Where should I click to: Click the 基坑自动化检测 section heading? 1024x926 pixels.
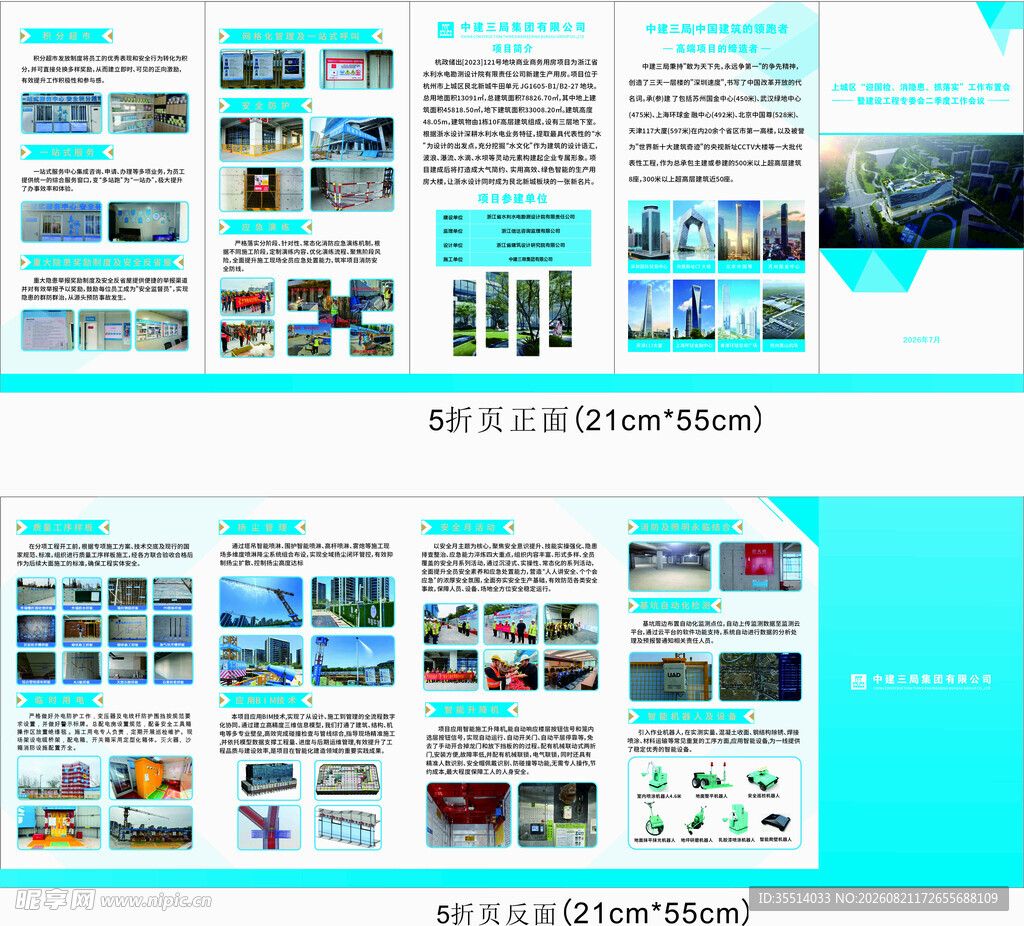(x=675, y=605)
